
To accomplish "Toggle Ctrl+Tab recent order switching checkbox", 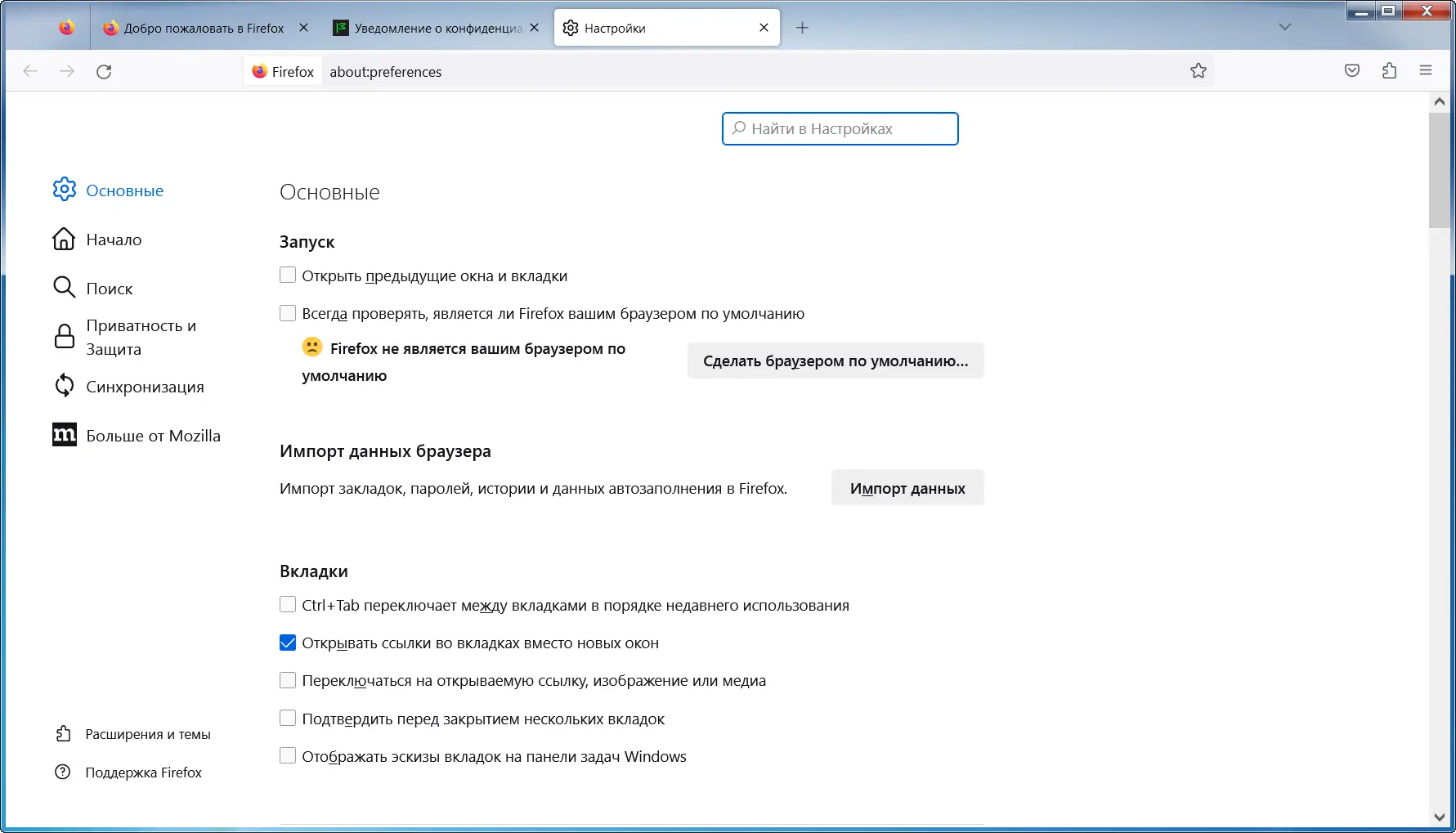I will click(288, 605).
